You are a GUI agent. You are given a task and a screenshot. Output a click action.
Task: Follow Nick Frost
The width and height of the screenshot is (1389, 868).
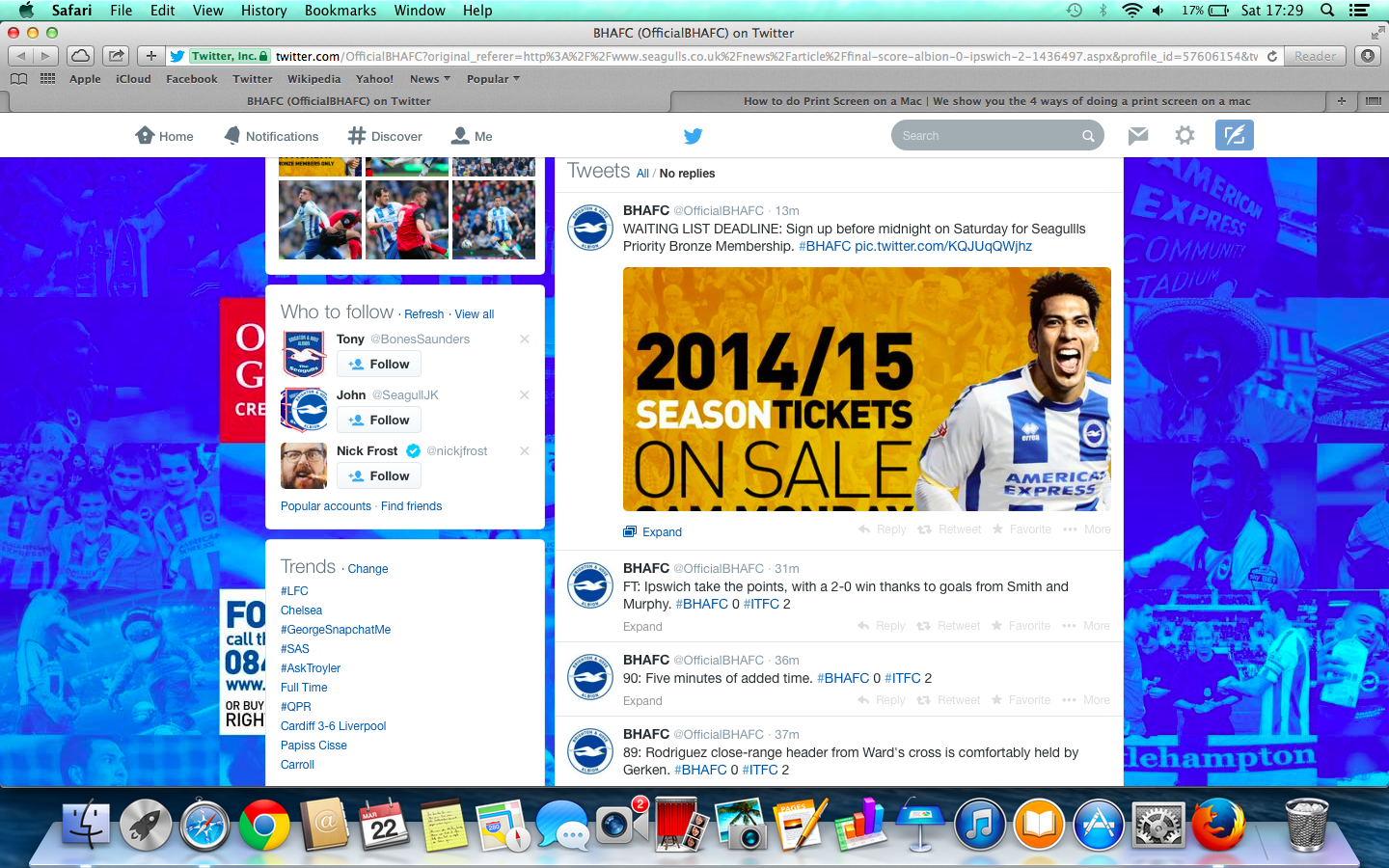click(x=379, y=476)
